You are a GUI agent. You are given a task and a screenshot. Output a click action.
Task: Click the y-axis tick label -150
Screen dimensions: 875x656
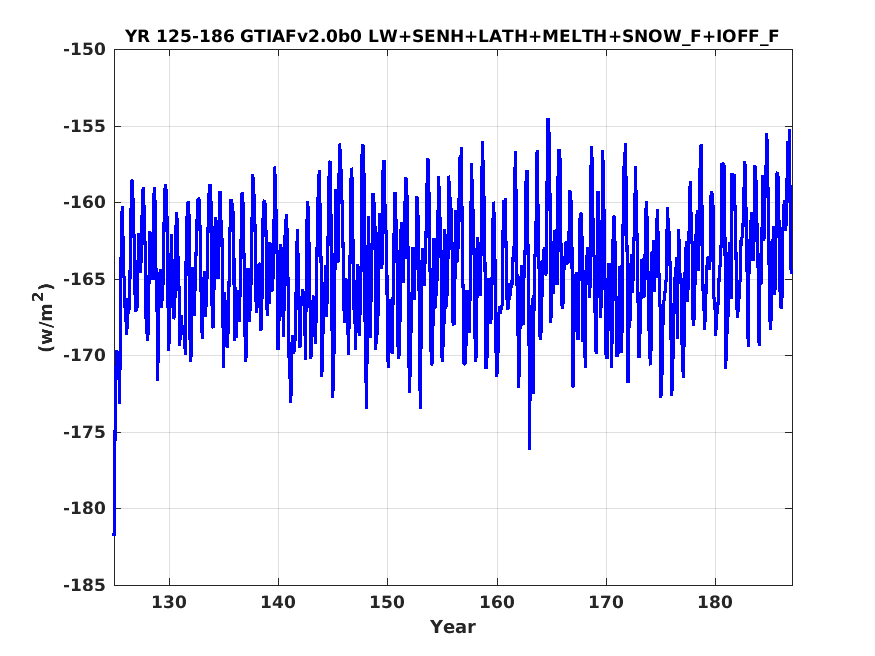click(x=84, y=50)
